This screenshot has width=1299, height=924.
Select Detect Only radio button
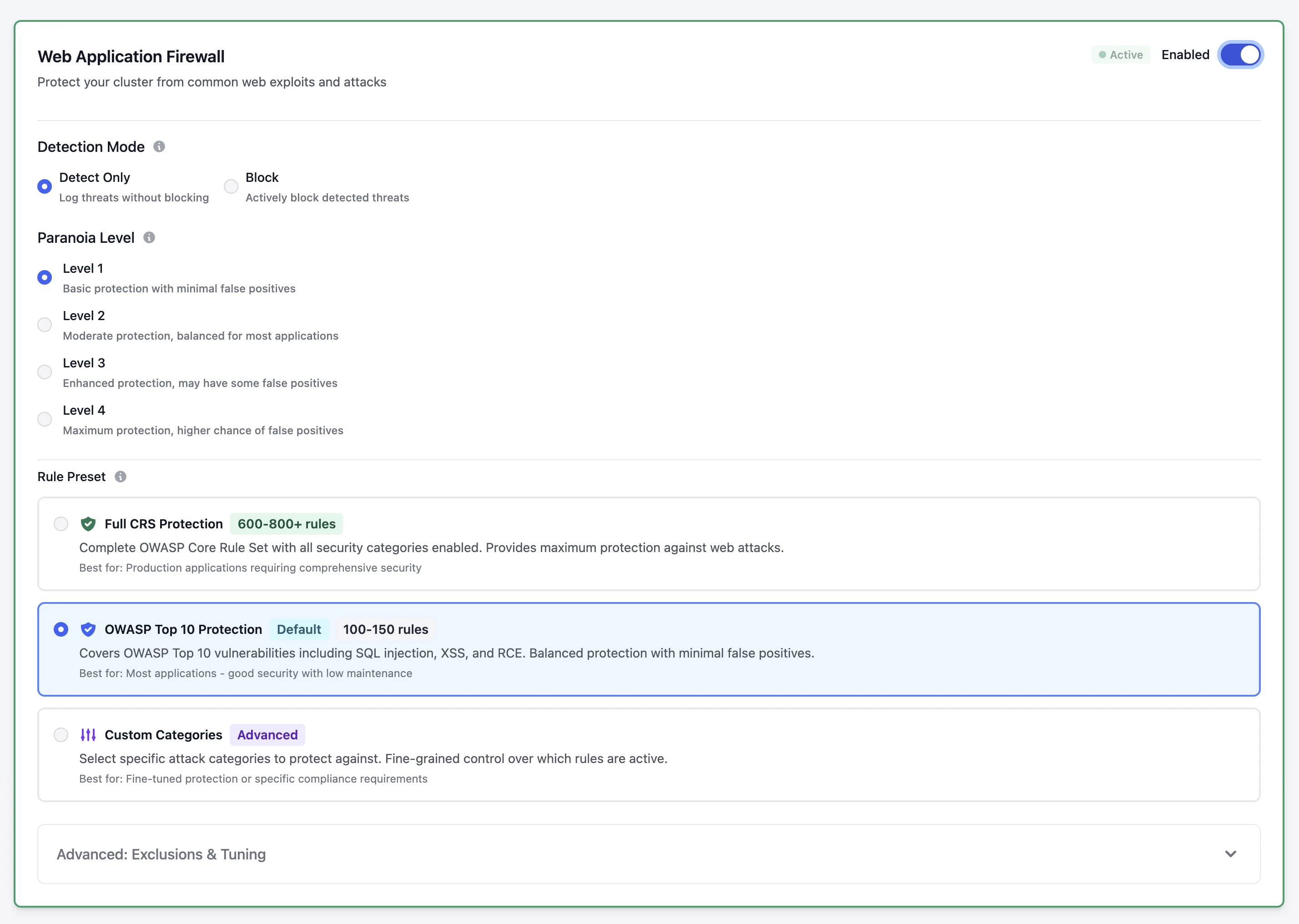tap(45, 186)
